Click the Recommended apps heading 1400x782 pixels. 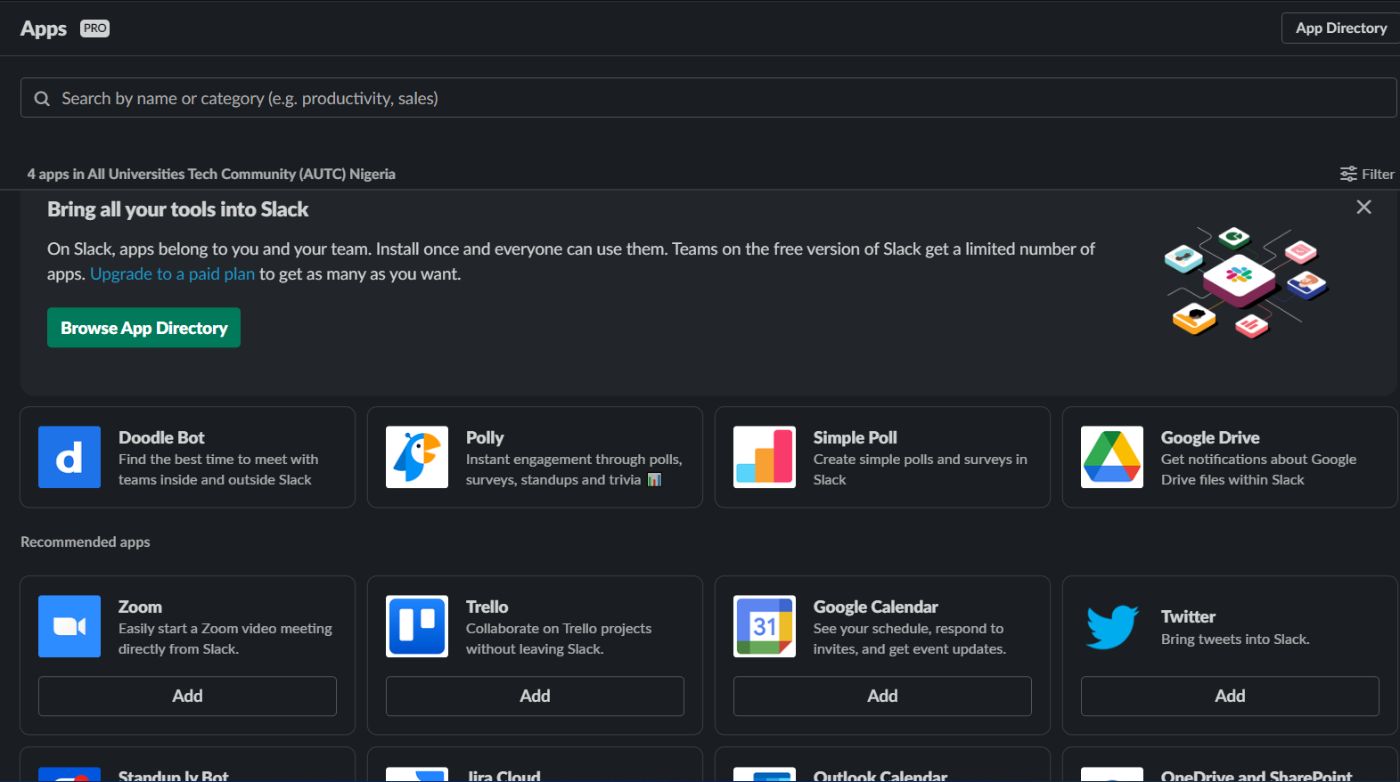point(85,542)
